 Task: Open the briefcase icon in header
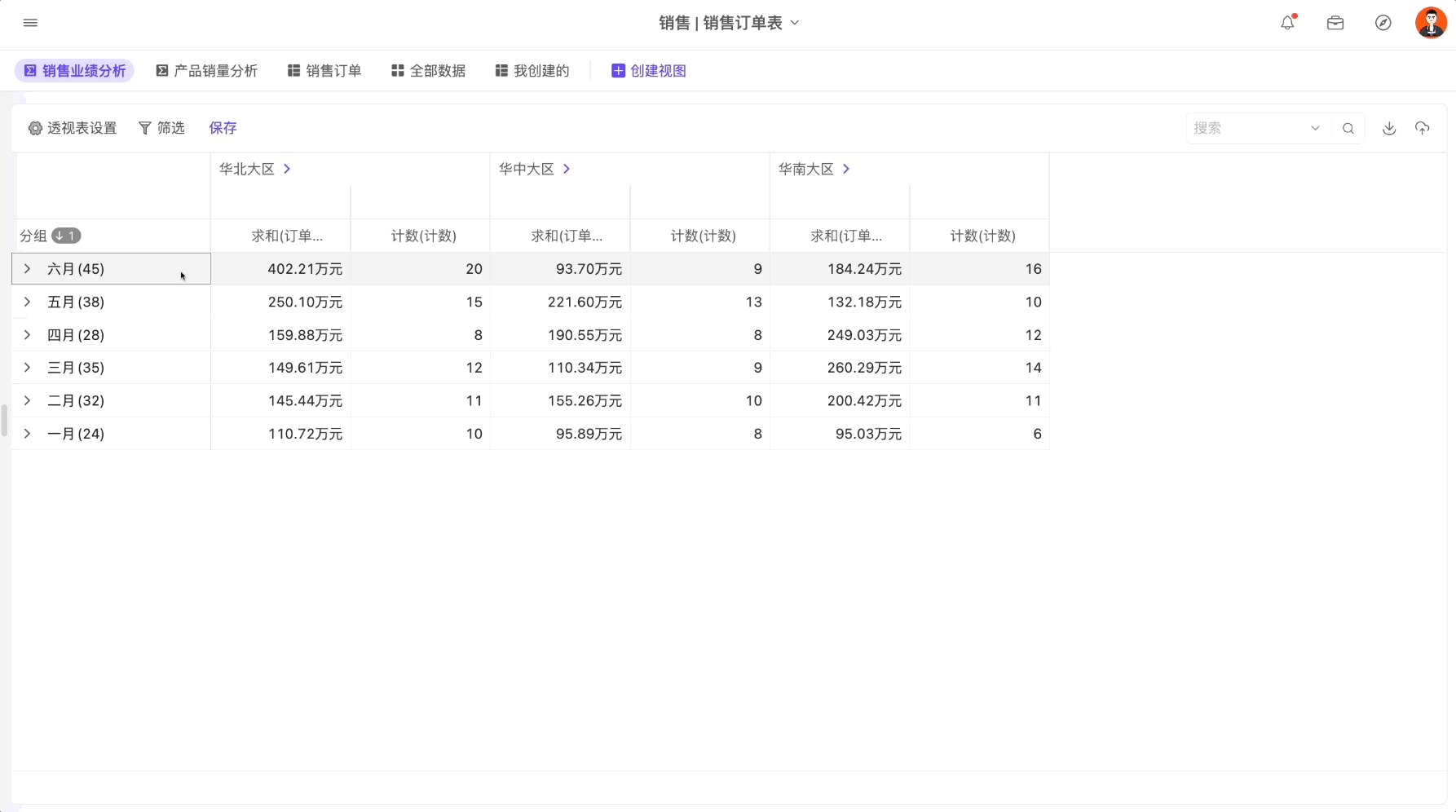(x=1335, y=23)
